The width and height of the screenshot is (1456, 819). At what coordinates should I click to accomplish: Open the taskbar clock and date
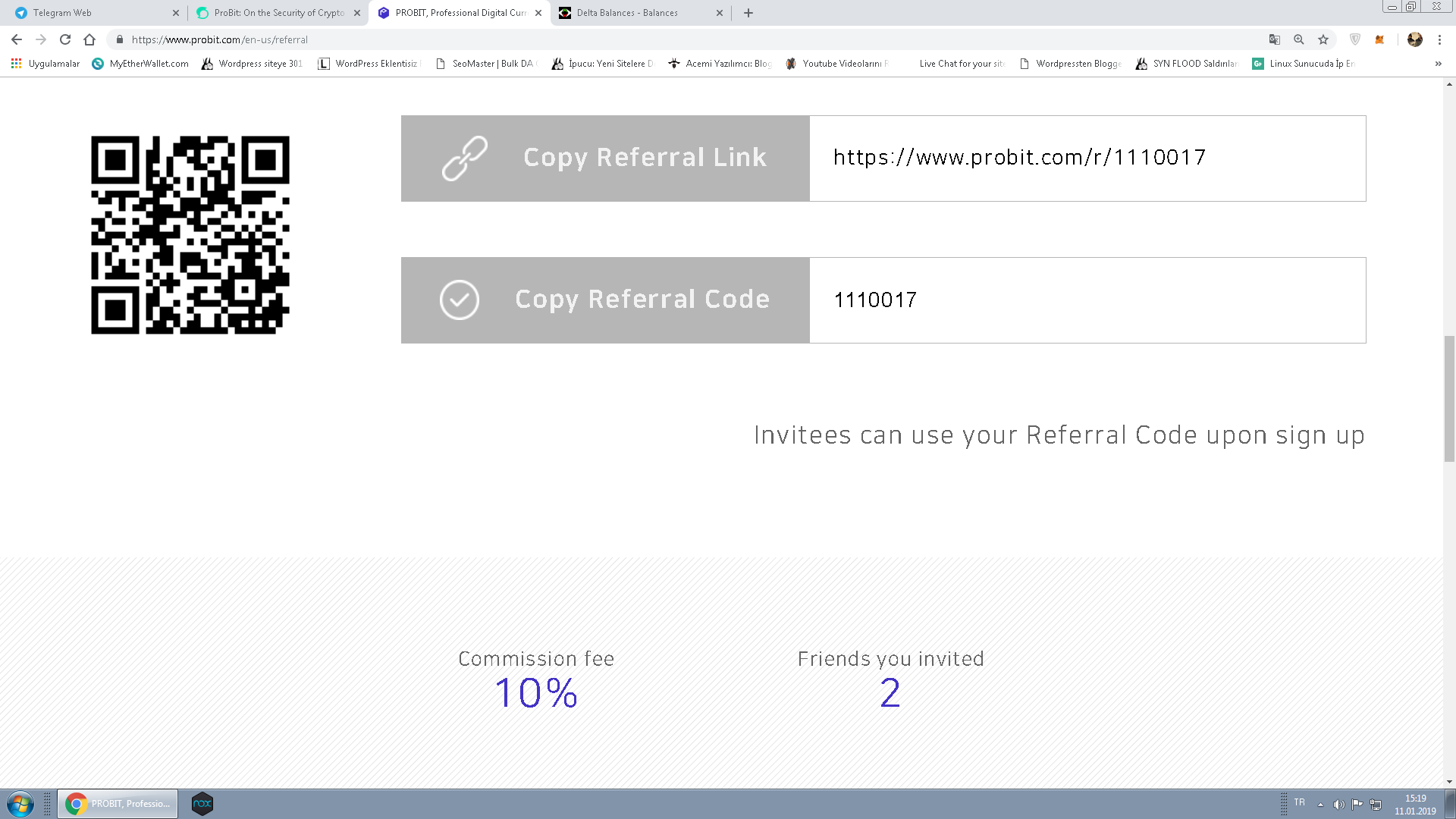tap(1415, 805)
